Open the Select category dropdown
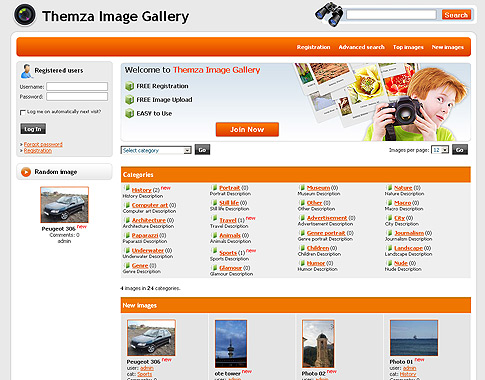Image resolution: width=485 pixels, height=380 pixels. click(x=156, y=150)
